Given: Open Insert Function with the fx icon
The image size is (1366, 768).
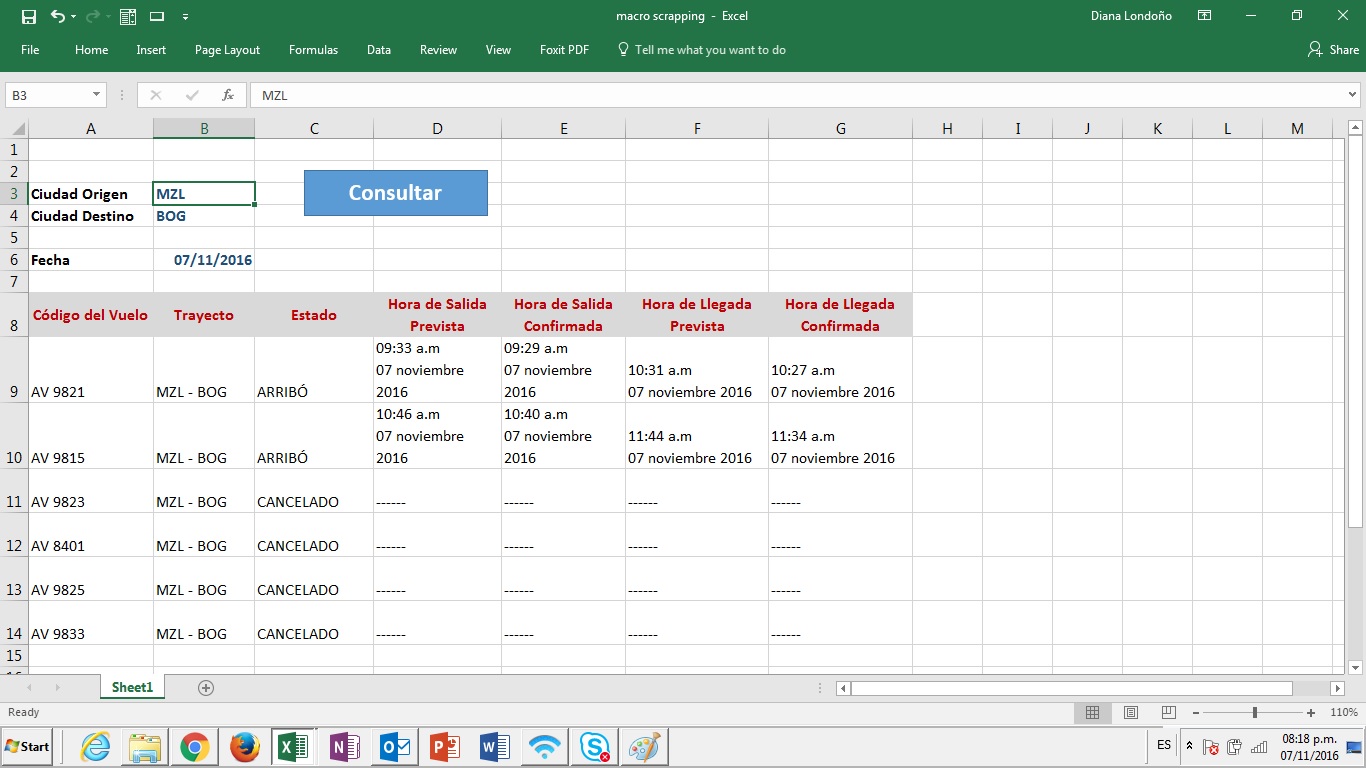Looking at the screenshot, I should point(226,95).
